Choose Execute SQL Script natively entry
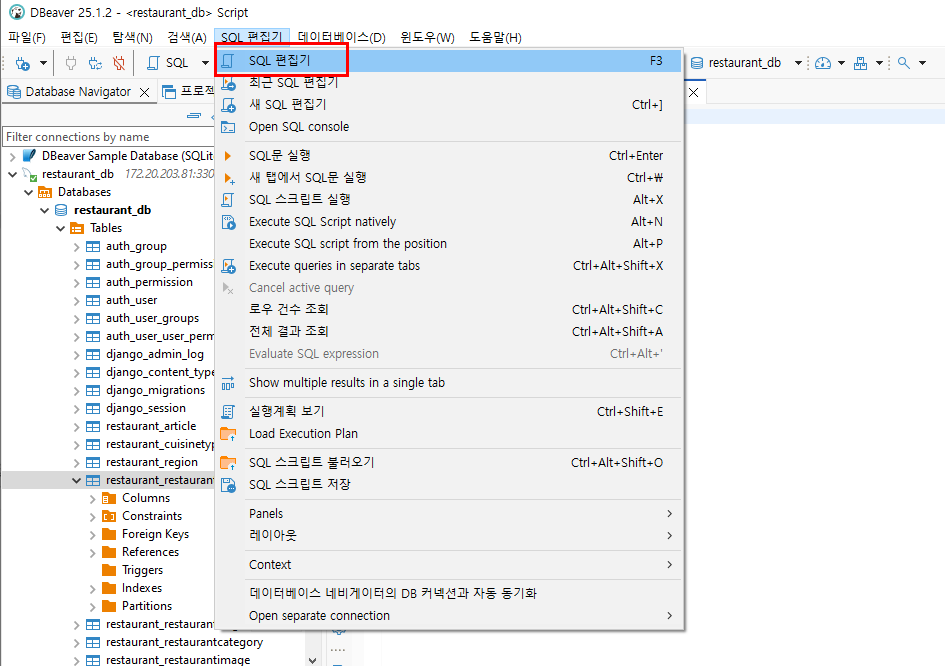Image resolution: width=945 pixels, height=666 pixels. pyautogui.click(x=450, y=222)
